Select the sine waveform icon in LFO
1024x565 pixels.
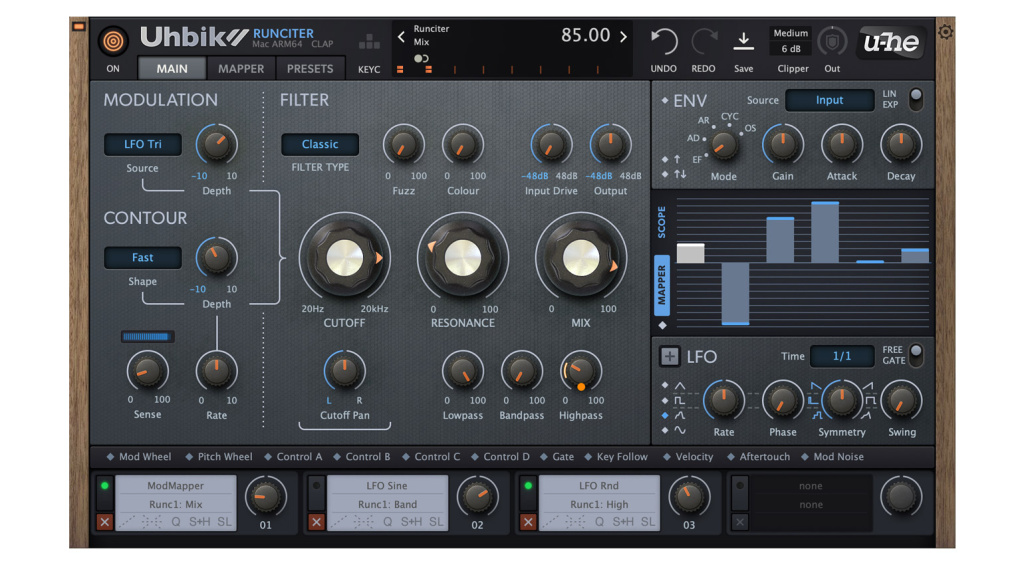(680, 431)
